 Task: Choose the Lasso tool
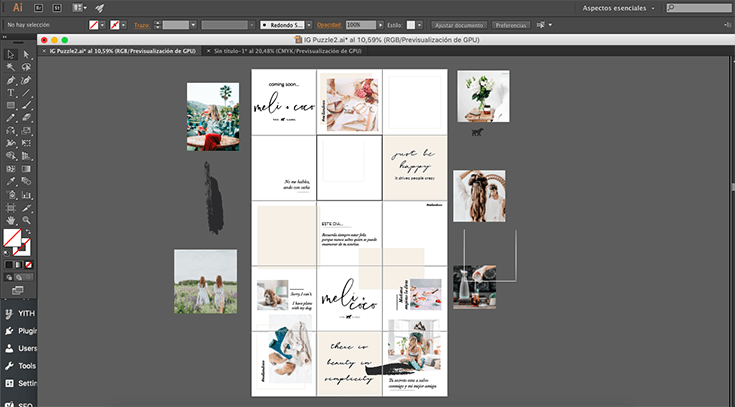coord(26,68)
